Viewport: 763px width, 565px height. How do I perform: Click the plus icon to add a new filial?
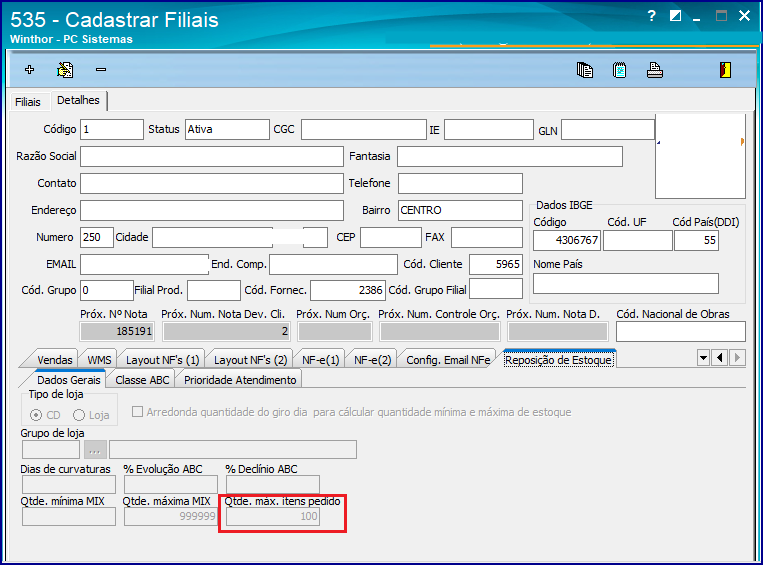(x=29, y=70)
